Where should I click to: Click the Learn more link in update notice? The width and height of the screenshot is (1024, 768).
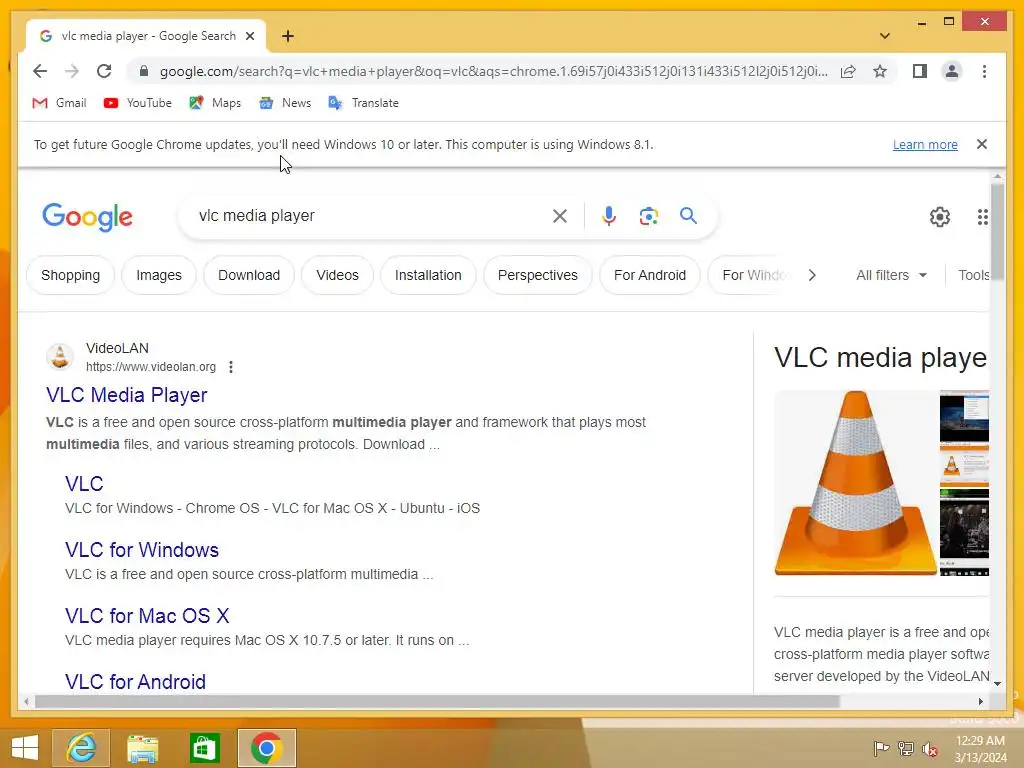click(925, 144)
